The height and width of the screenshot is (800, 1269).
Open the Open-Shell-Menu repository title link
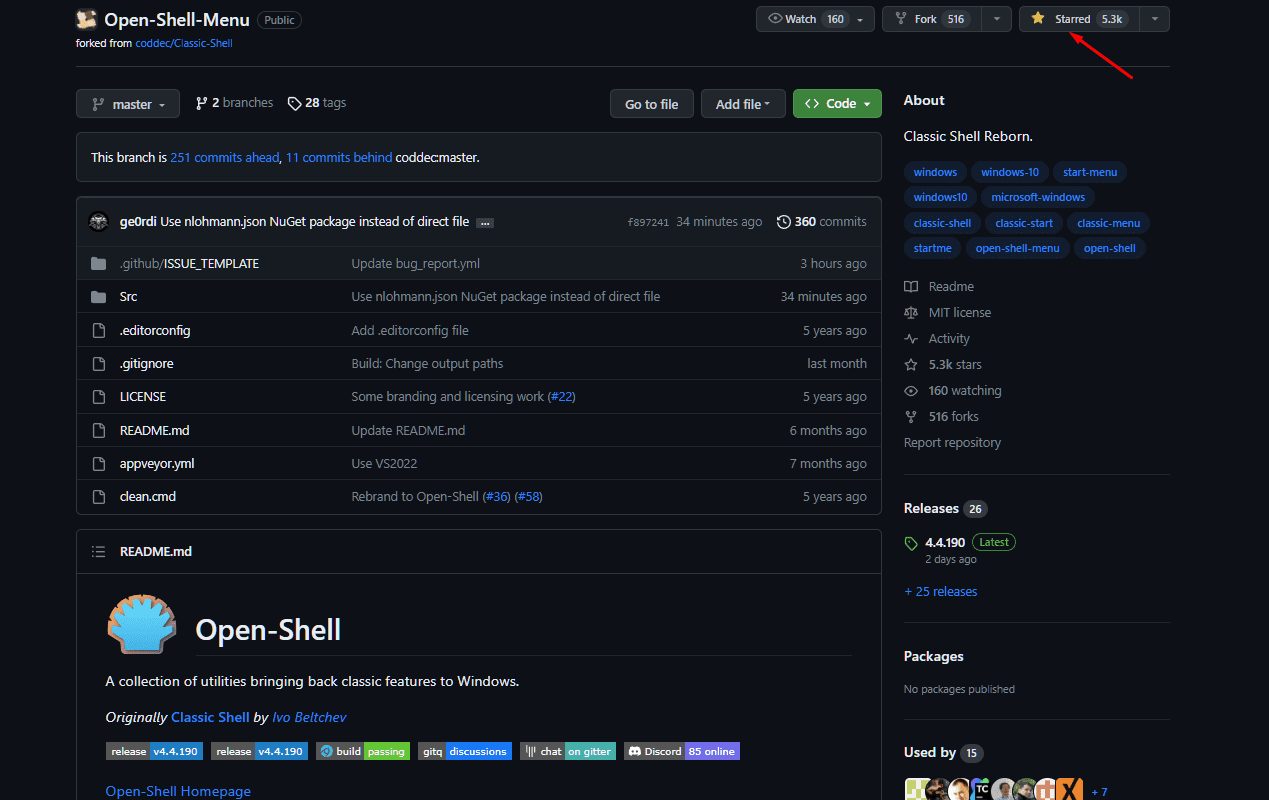coord(177,19)
